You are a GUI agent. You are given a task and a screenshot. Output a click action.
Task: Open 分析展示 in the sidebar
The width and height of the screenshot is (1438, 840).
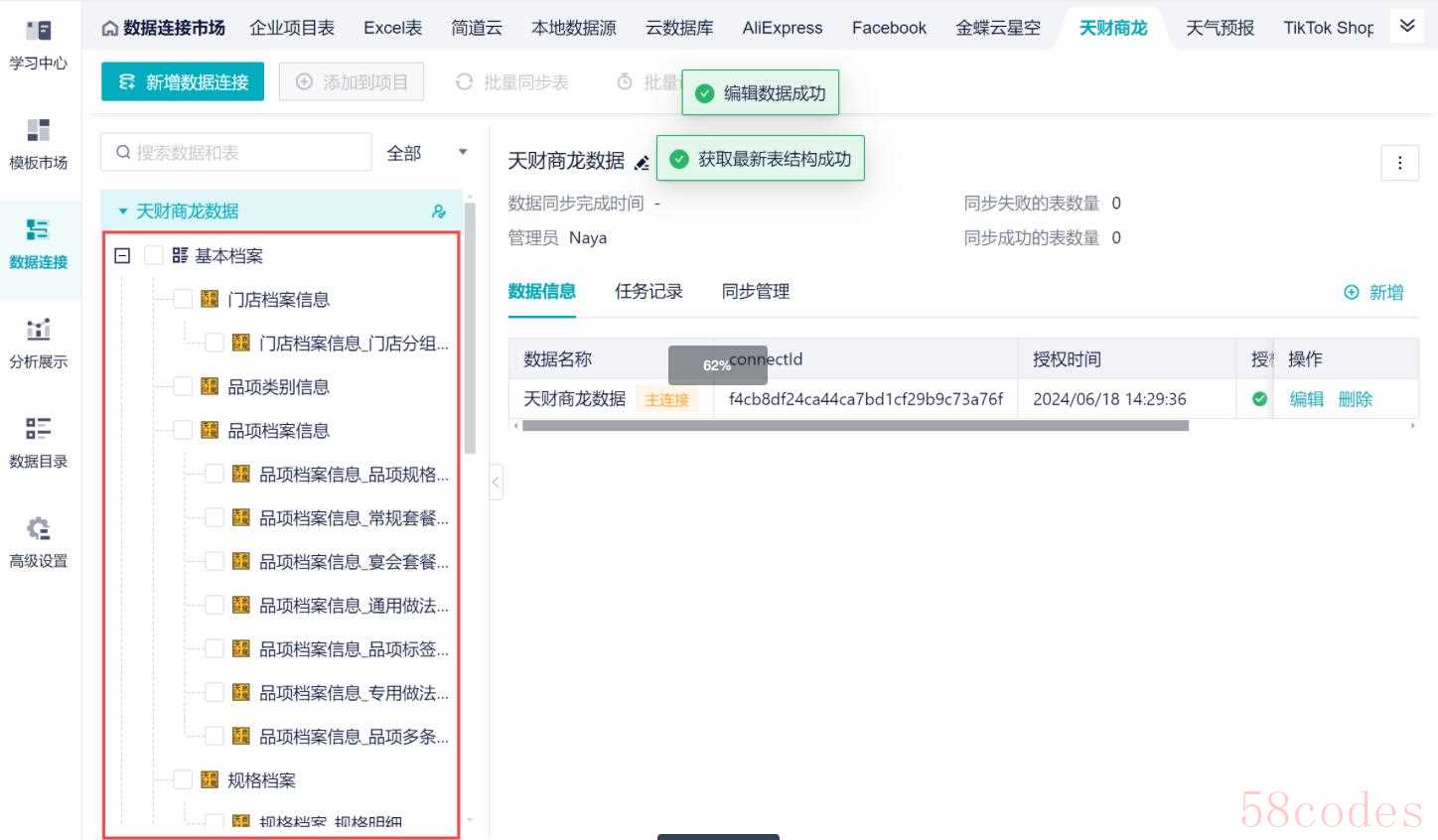click(x=39, y=343)
